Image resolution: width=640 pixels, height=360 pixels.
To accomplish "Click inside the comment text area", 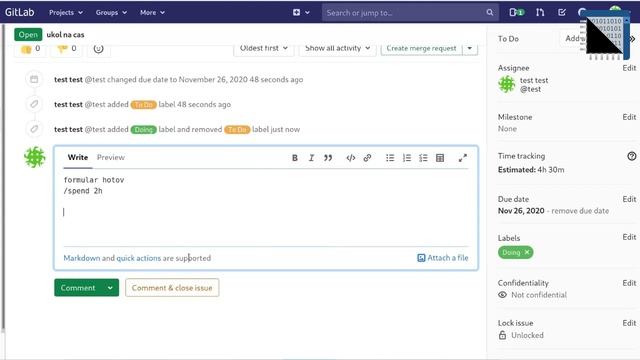I will [266, 208].
